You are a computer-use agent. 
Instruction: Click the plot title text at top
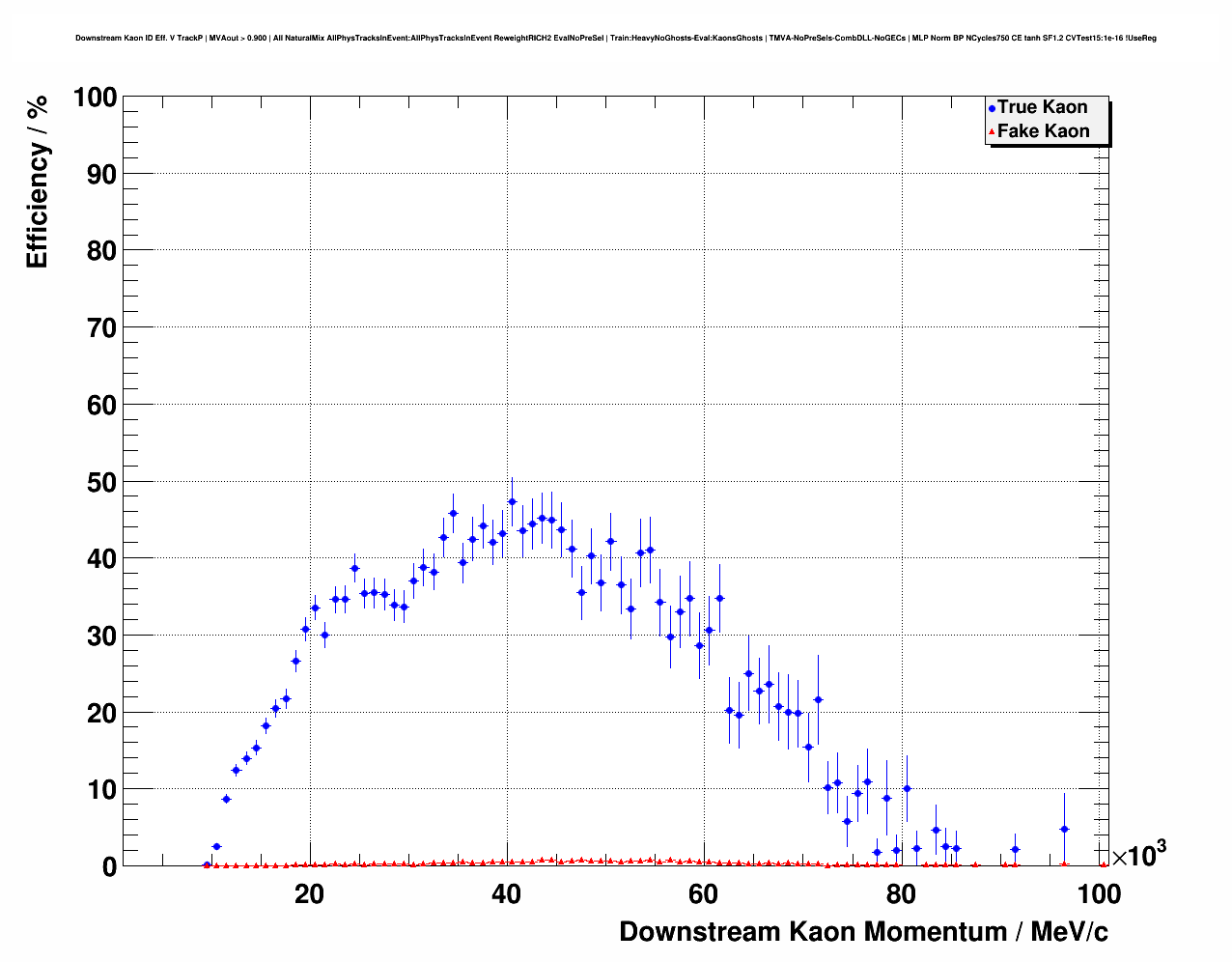coord(616,39)
